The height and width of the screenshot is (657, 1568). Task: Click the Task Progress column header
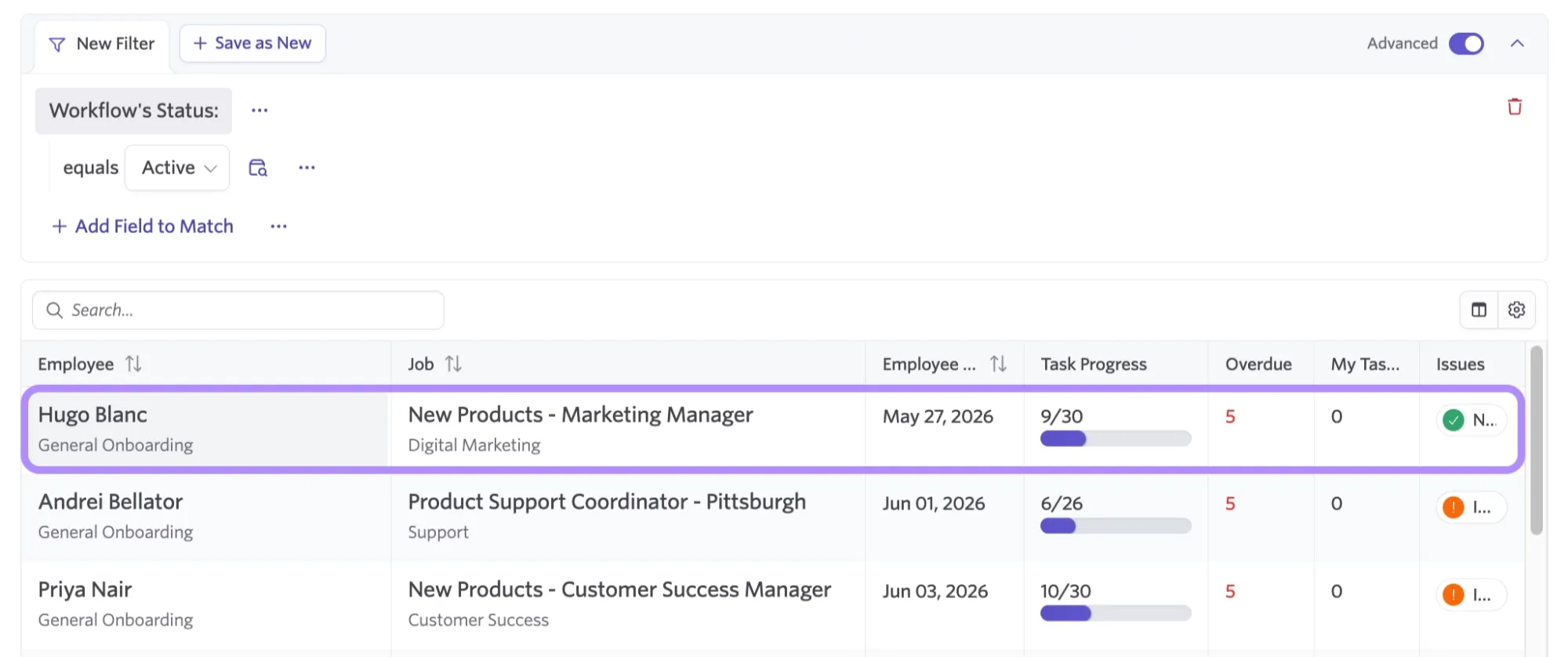point(1094,364)
